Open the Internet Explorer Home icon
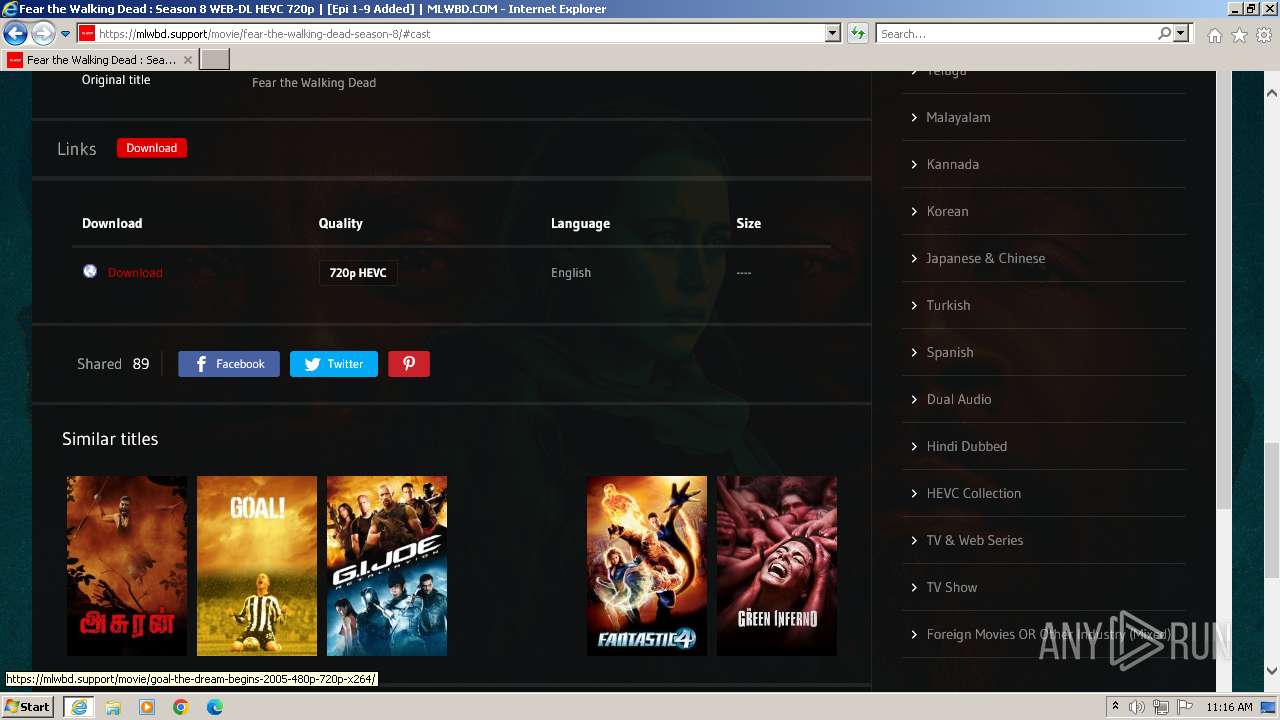 tap(1214, 35)
